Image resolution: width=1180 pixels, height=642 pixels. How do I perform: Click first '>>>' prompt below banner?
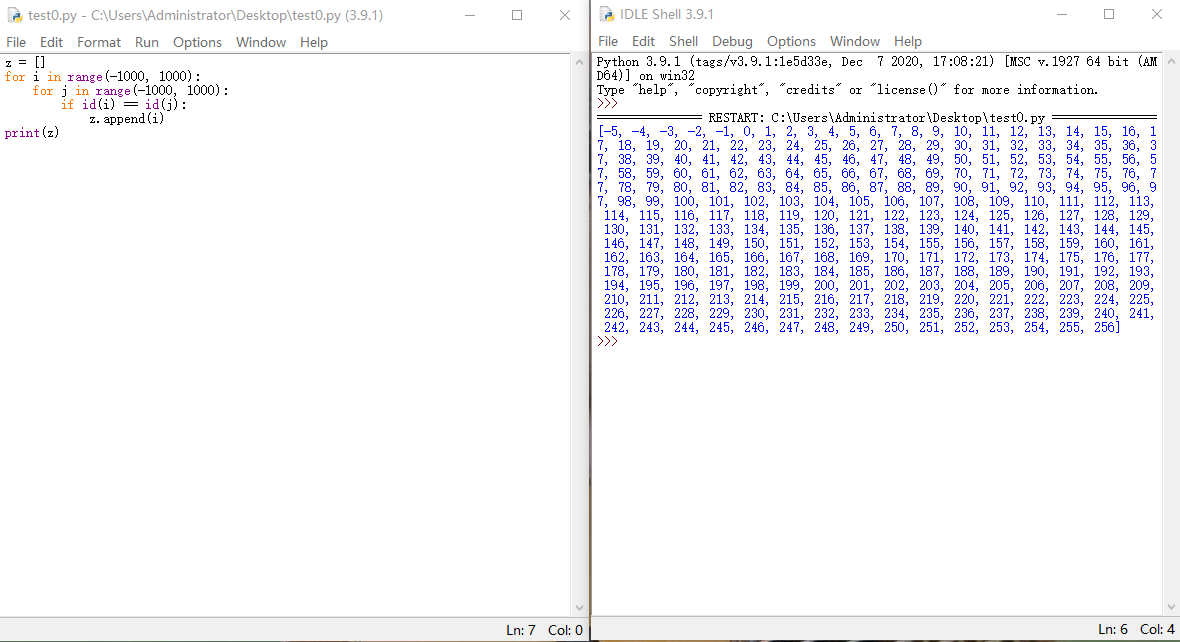click(x=607, y=104)
